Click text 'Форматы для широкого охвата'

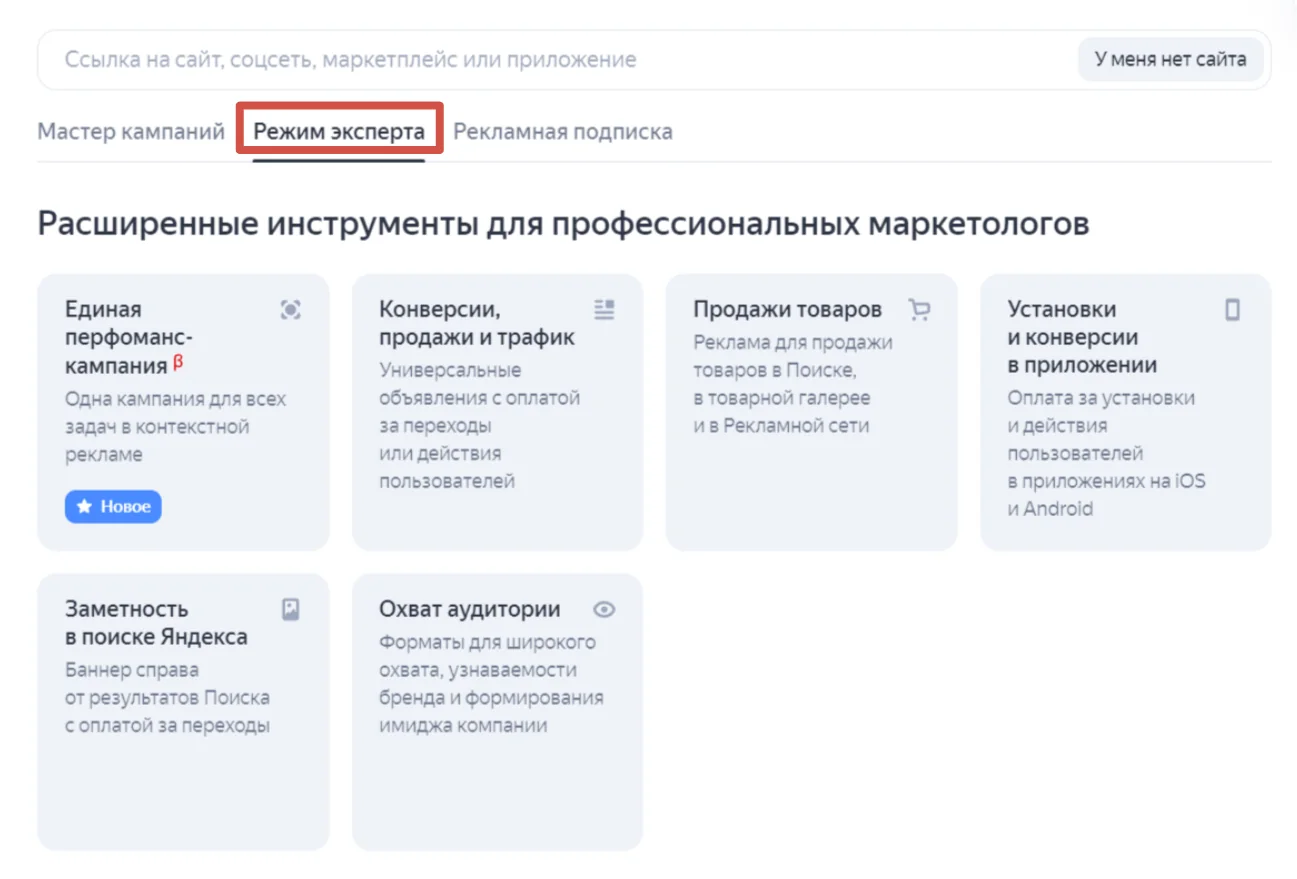coord(487,655)
